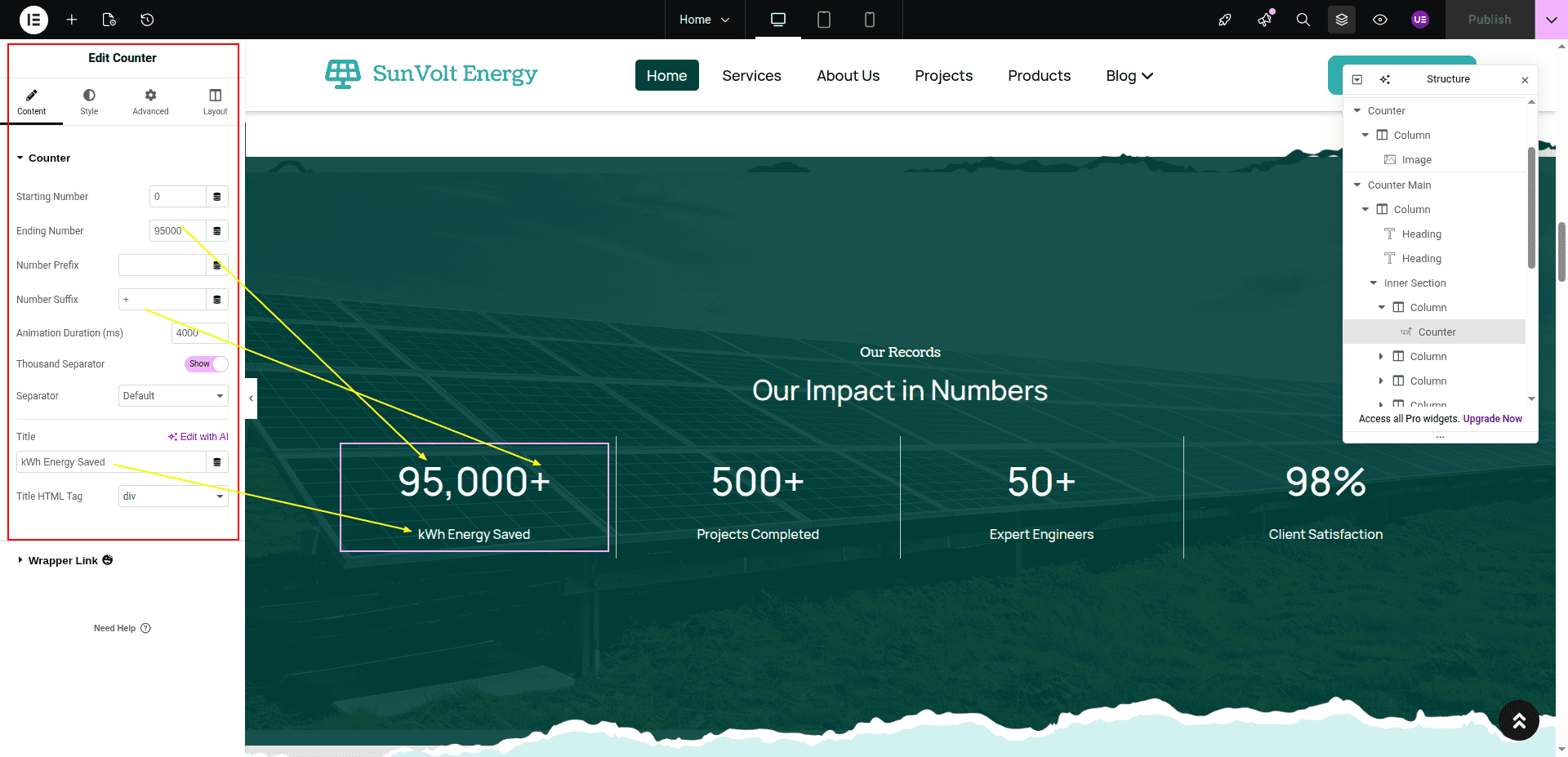This screenshot has height=757, width=1568.
Task: Click the dynamic tags icon for Ending Number
Action: 217,231
